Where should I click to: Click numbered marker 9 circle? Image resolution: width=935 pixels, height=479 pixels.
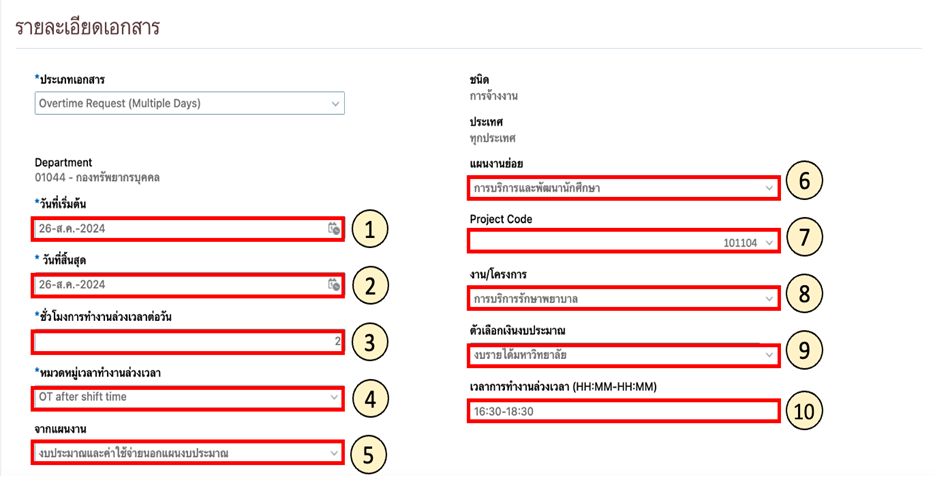(x=803, y=352)
